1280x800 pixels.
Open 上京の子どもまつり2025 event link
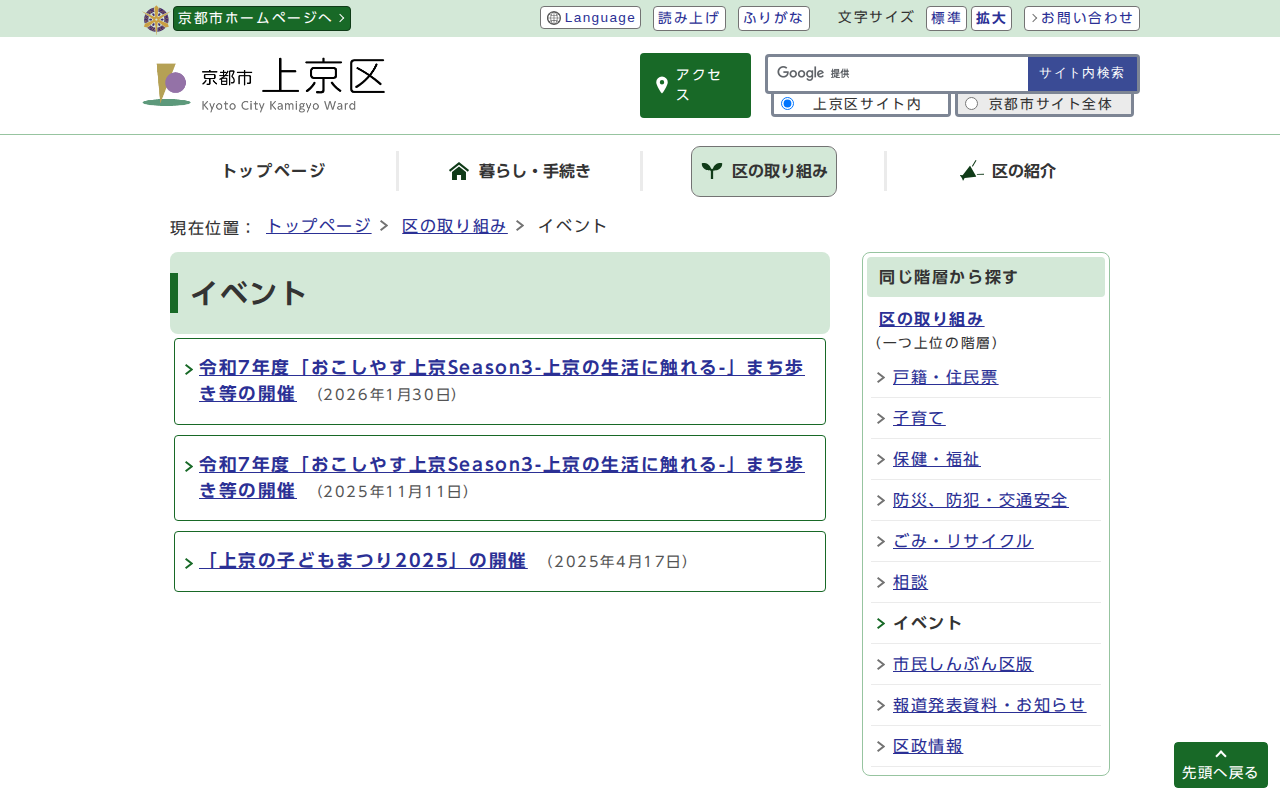coord(363,561)
